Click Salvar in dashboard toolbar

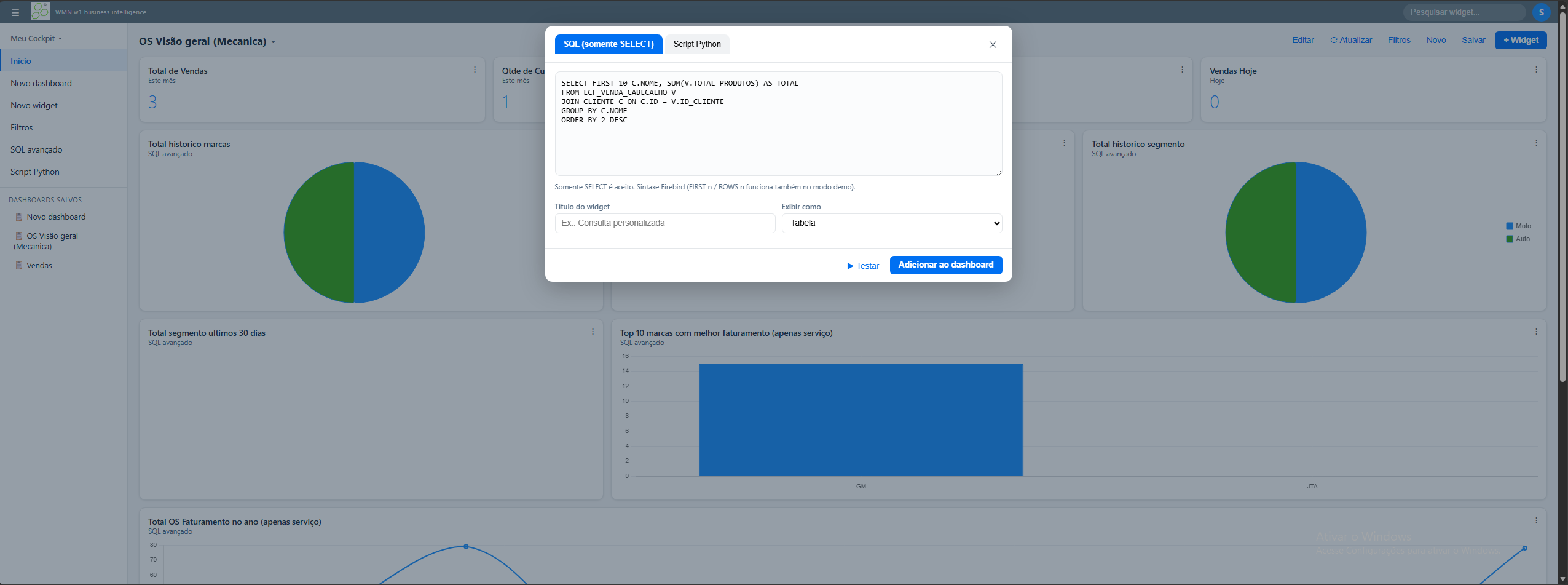click(x=1473, y=40)
